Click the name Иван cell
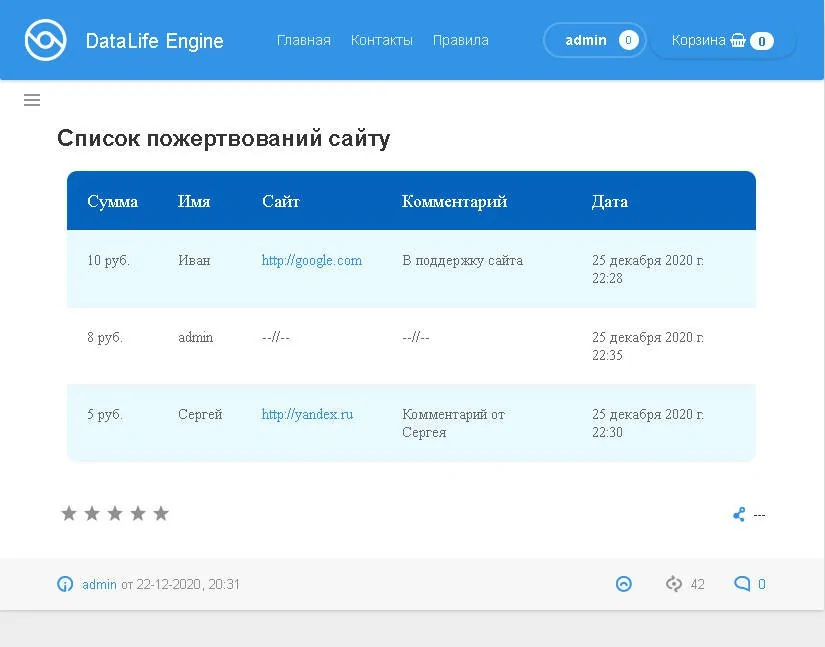 coord(194,260)
